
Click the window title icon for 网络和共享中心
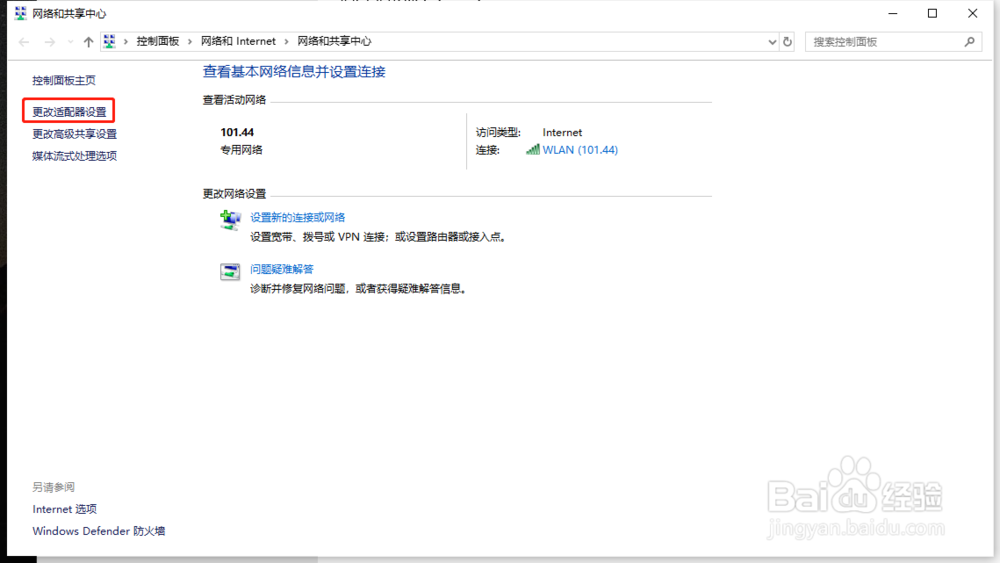click(20, 13)
